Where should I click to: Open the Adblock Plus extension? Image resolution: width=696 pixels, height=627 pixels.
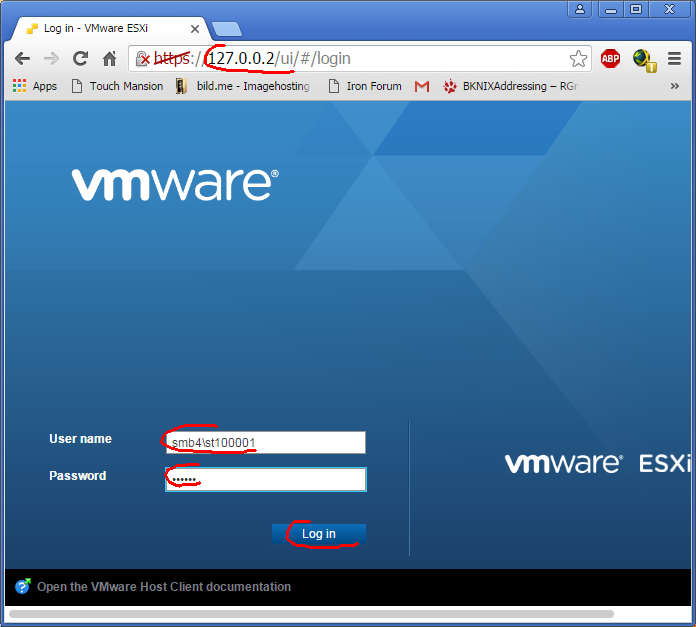[x=610, y=59]
